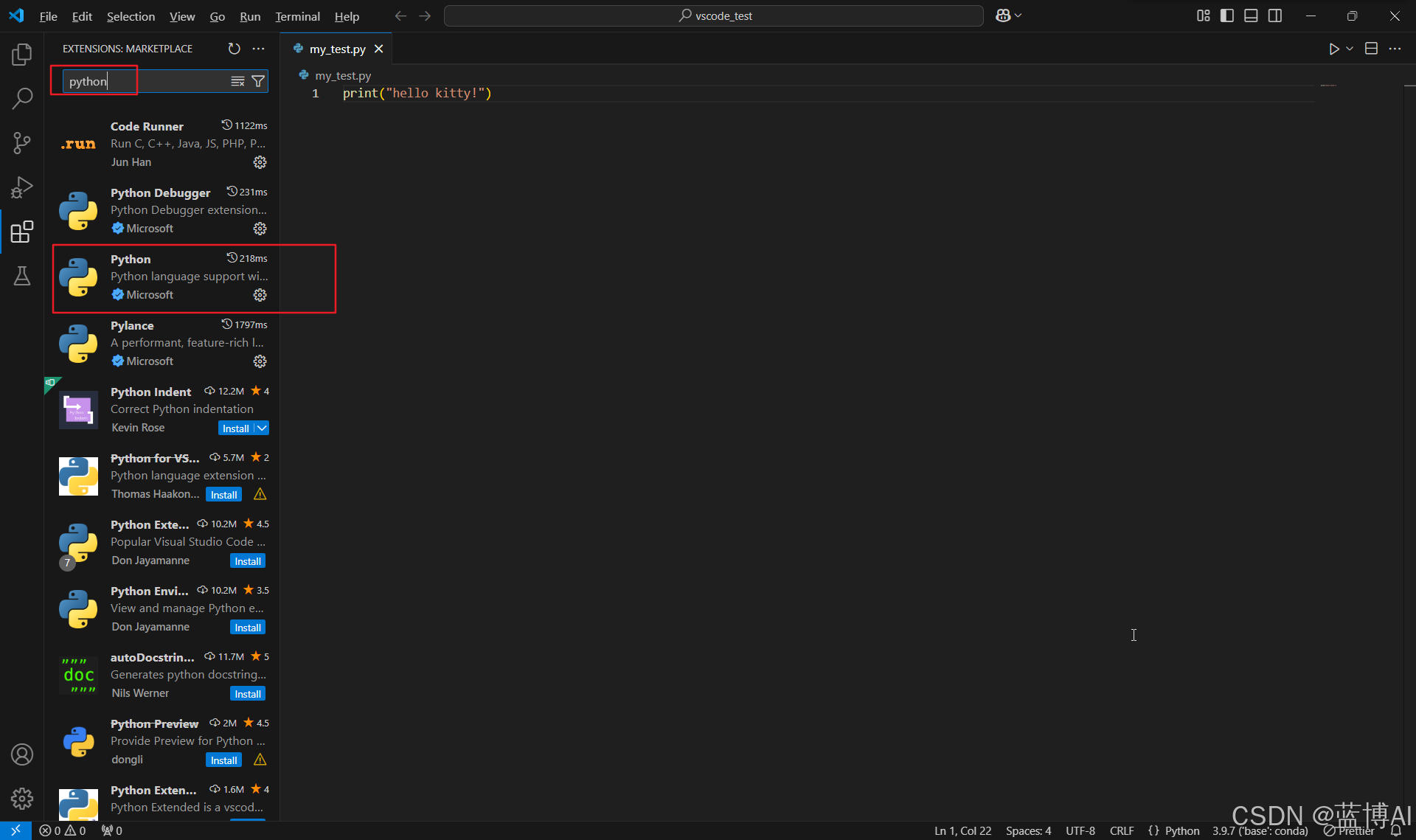The width and height of the screenshot is (1416, 840).
Task: Click the filter extensions funnel icon
Action: [x=258, y=81]
